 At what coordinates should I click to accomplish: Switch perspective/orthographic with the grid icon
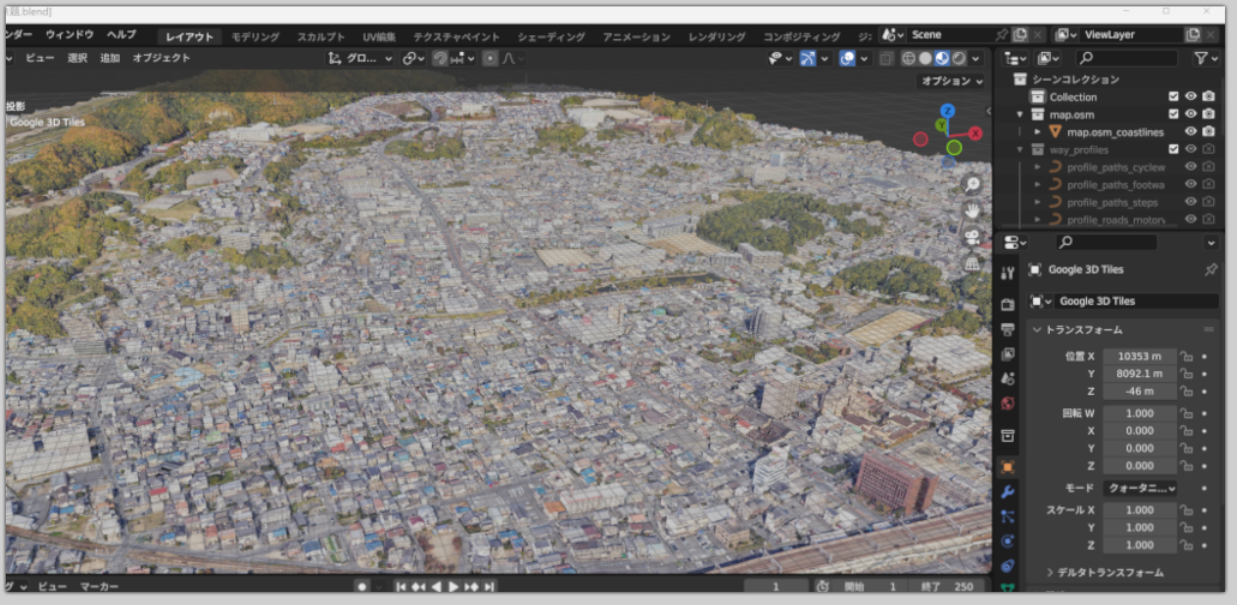point(971,263)
